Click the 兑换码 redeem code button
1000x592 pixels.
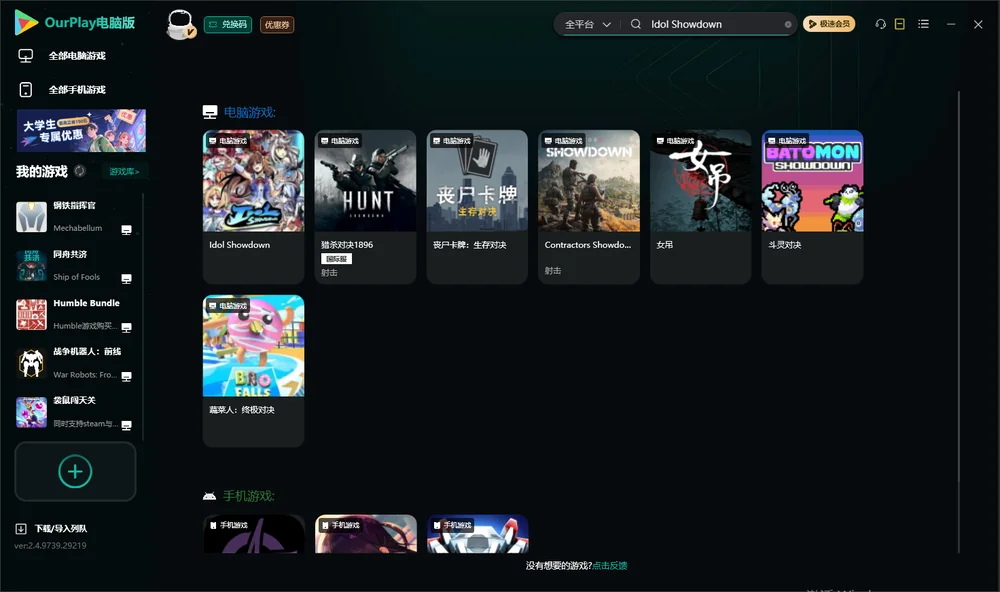tap(228, 24)
